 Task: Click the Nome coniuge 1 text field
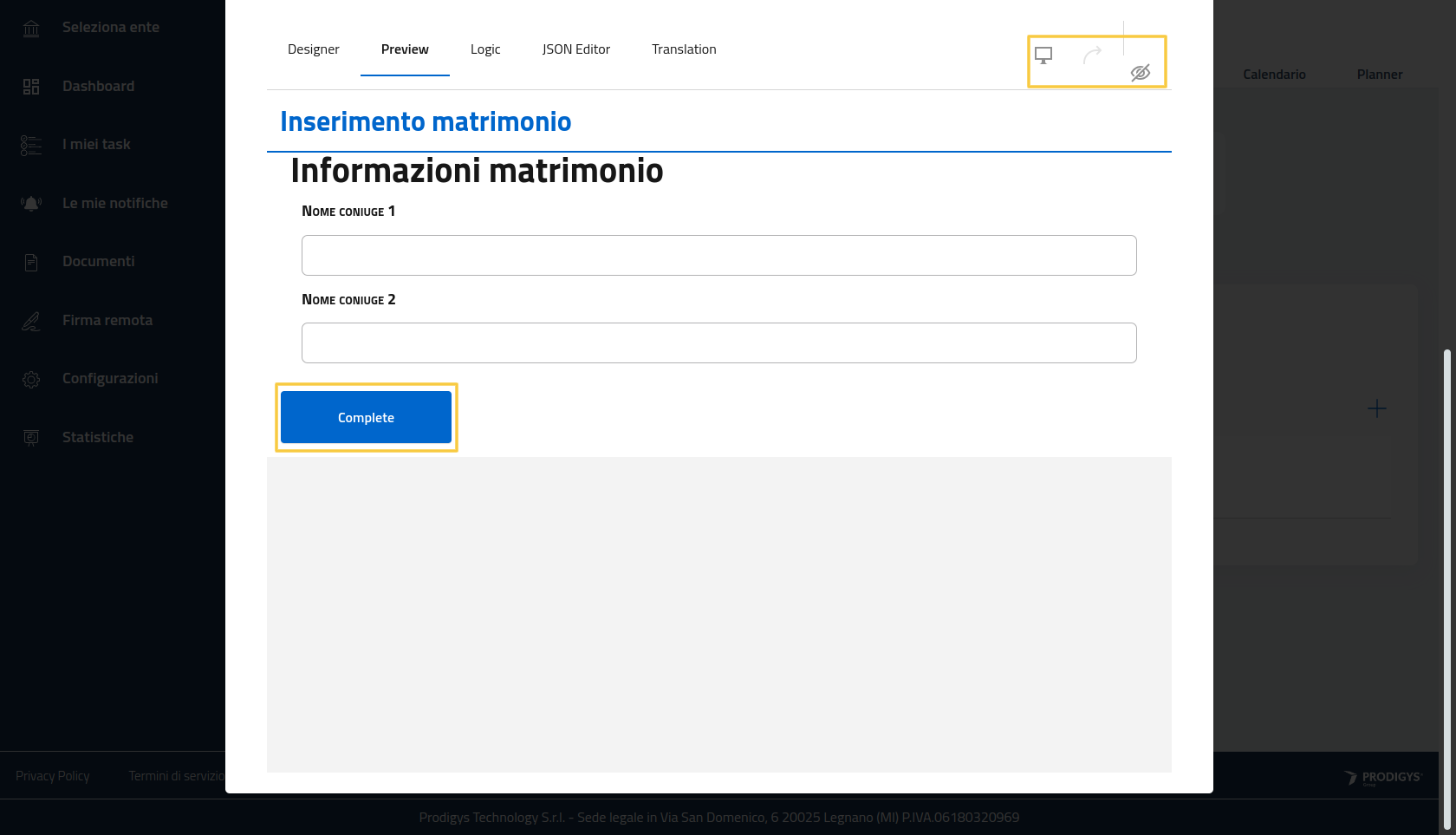[x=718, y=255]
